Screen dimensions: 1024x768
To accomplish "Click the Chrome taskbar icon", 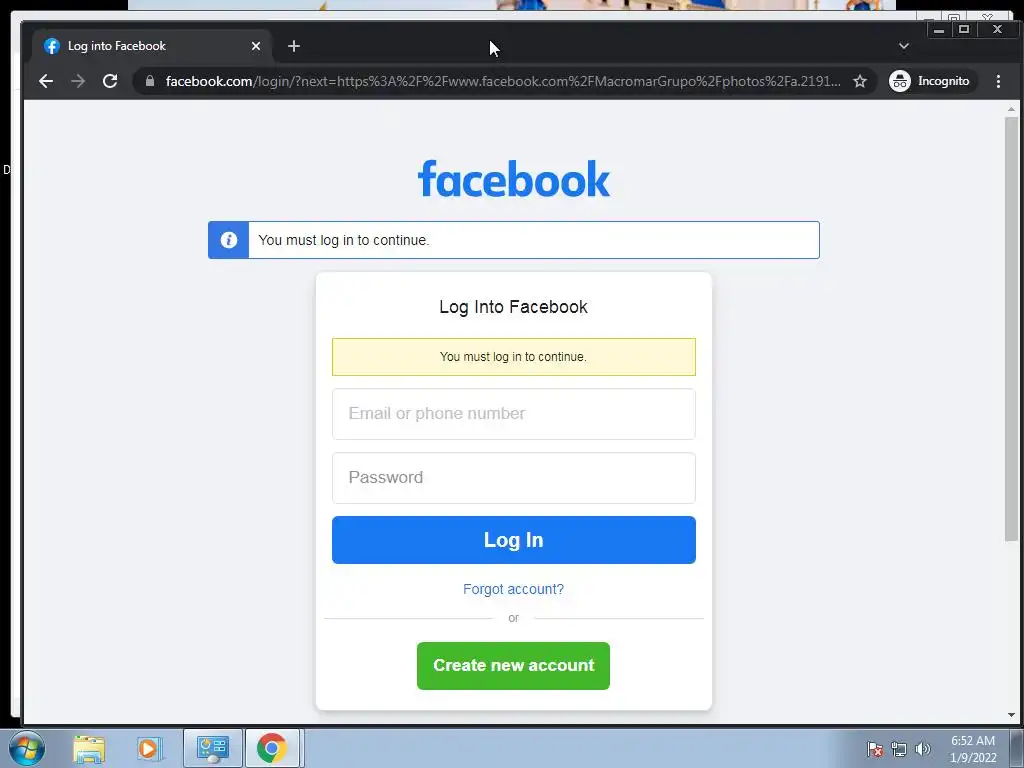I will click(x=272, y=748).
